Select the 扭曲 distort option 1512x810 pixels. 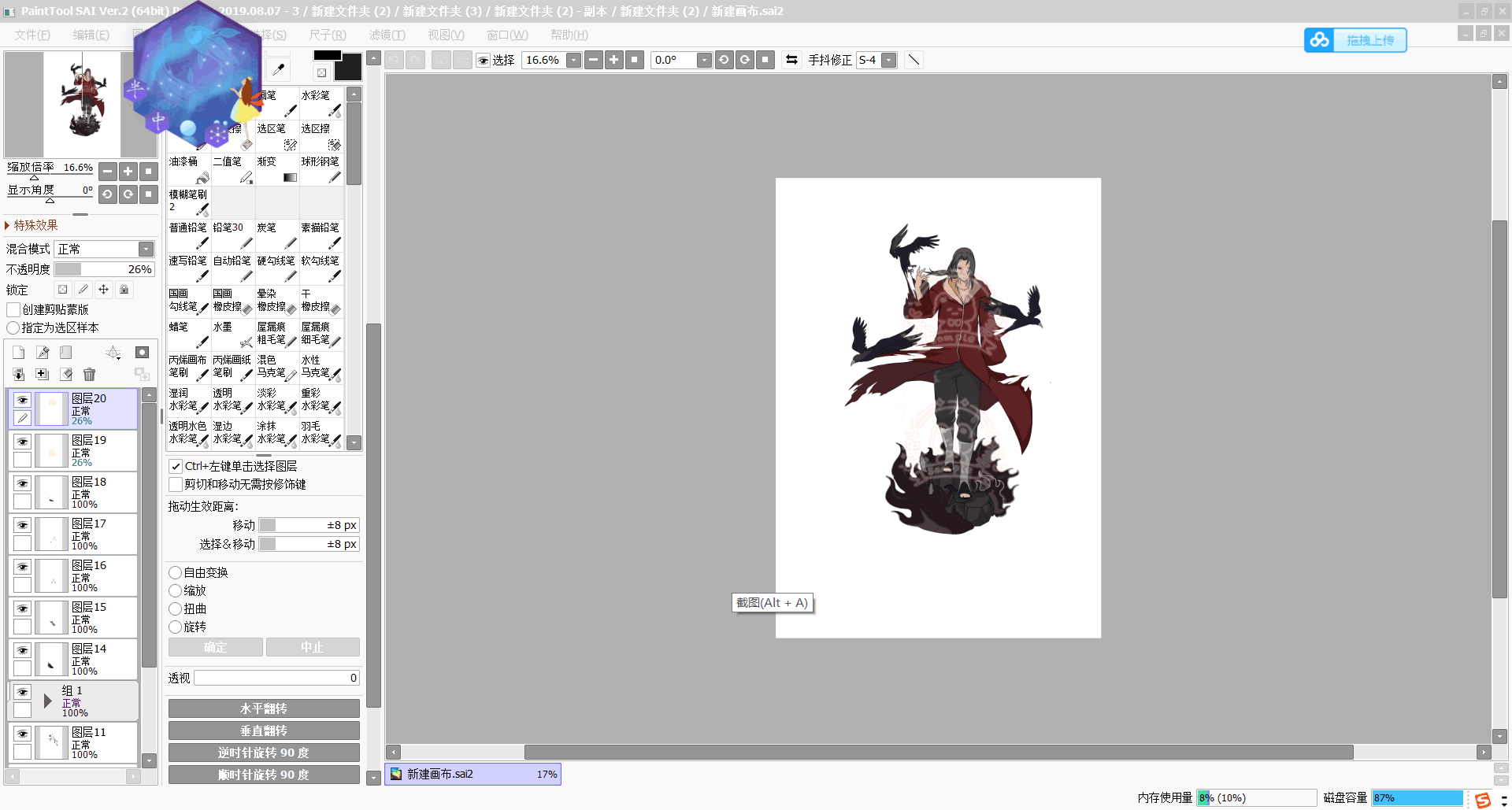point(176,608)
